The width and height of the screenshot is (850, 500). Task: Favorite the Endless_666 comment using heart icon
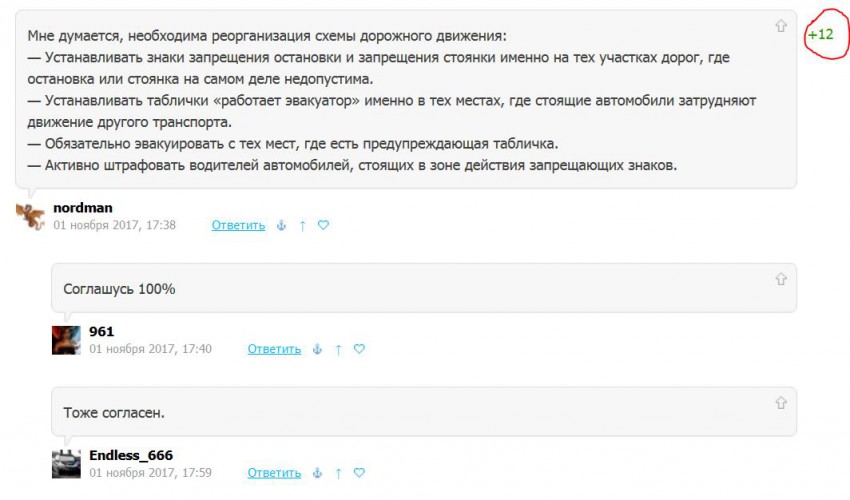tap(359, 473)
